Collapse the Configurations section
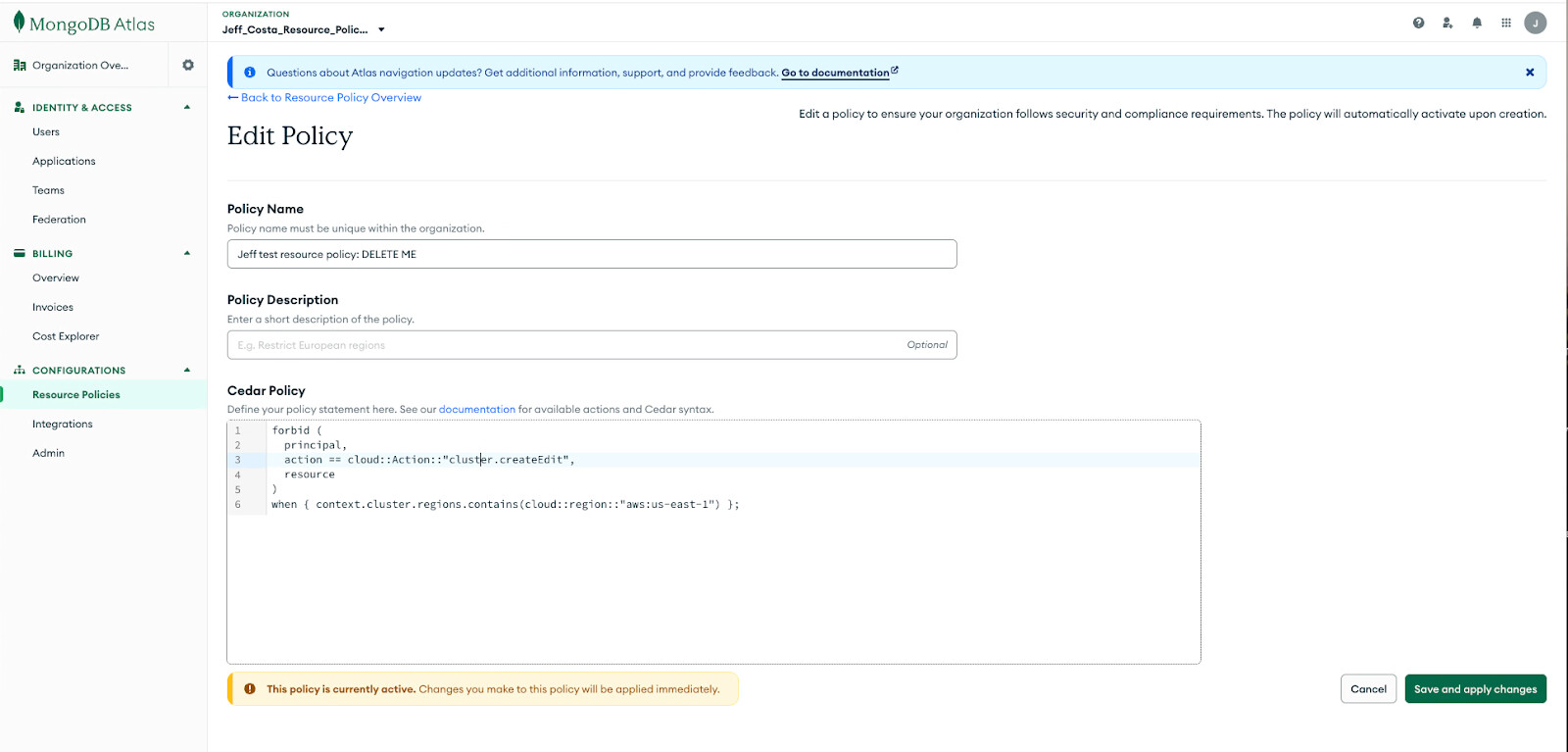The height and width of the screenshot is (752, 1568). (x=187, y=370)
